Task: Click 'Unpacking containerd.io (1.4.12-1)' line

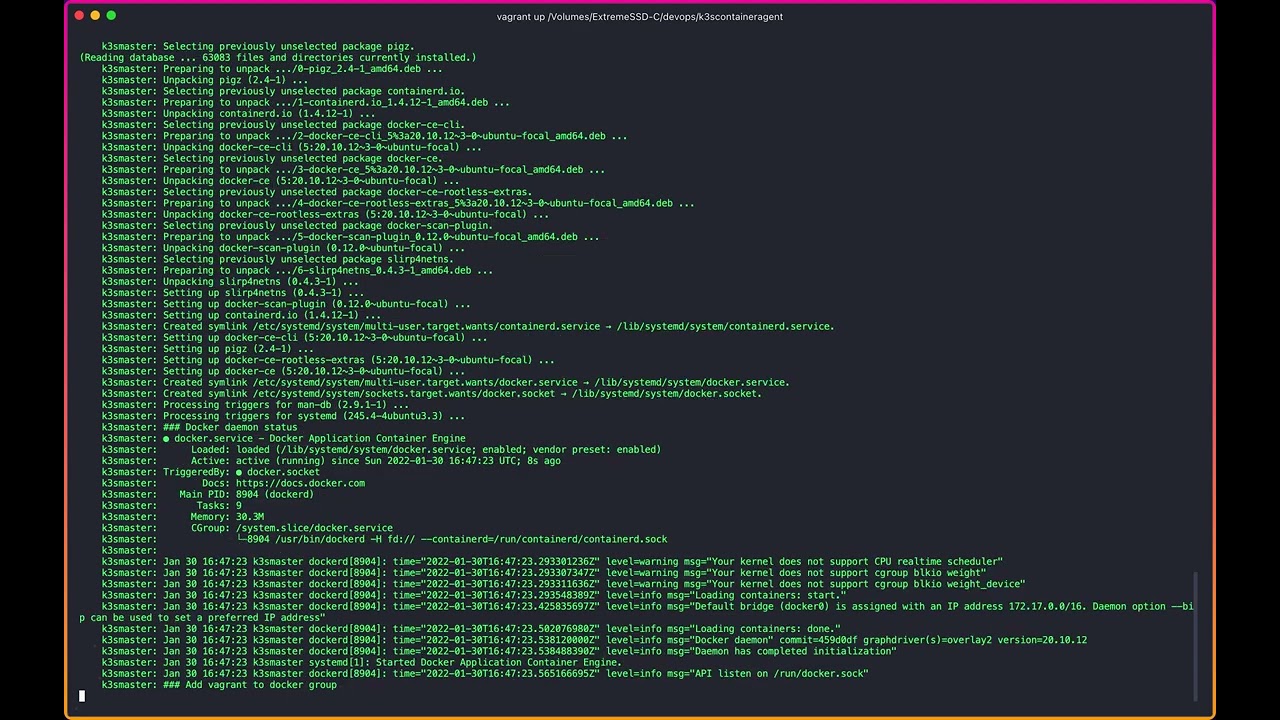Action: (x=238, y=114)
